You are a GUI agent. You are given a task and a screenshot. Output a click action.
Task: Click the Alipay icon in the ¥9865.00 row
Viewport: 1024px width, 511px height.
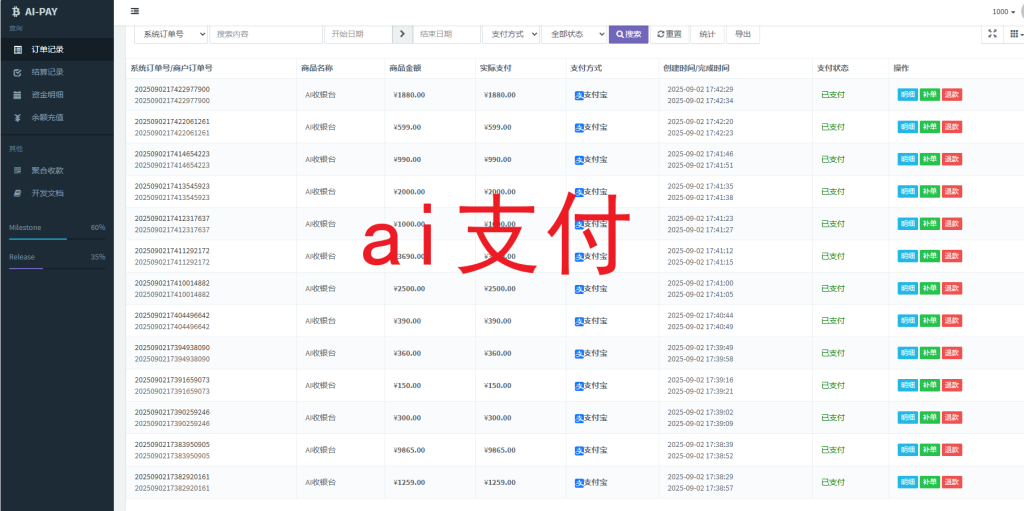579,450
